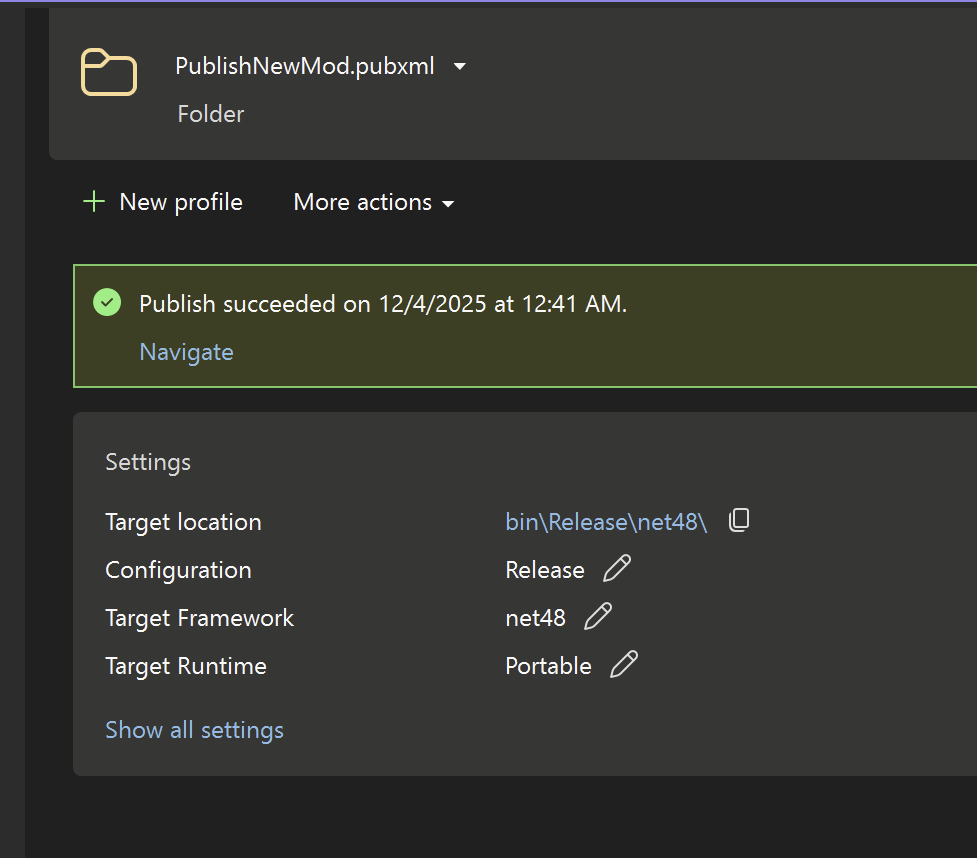Click the Target Framework label

(199, 618)
